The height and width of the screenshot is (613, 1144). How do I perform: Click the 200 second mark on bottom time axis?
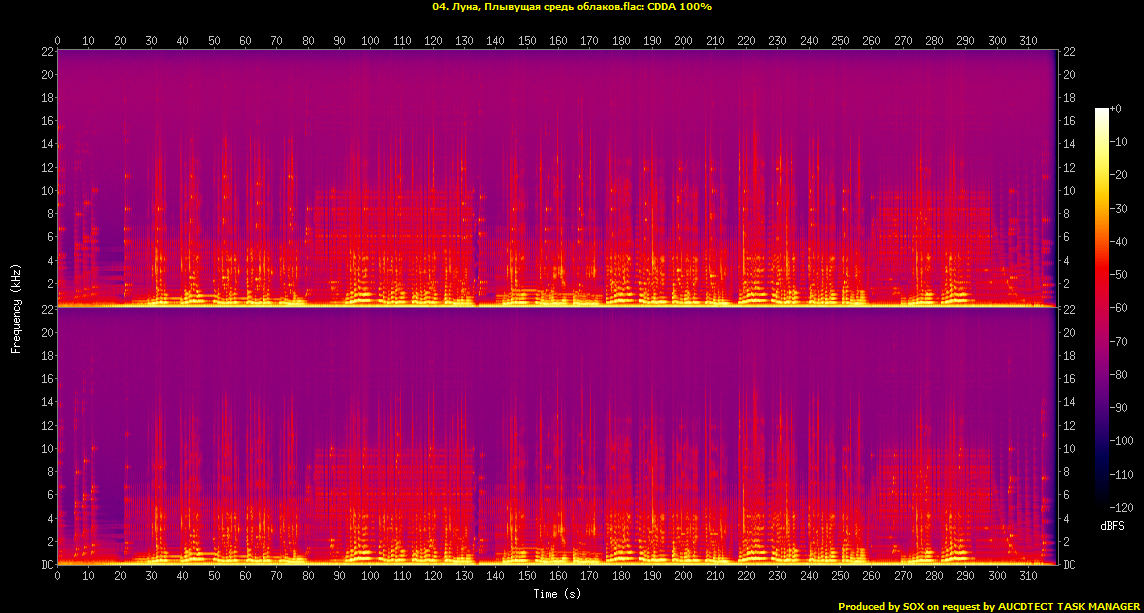(x=683, y=576)
